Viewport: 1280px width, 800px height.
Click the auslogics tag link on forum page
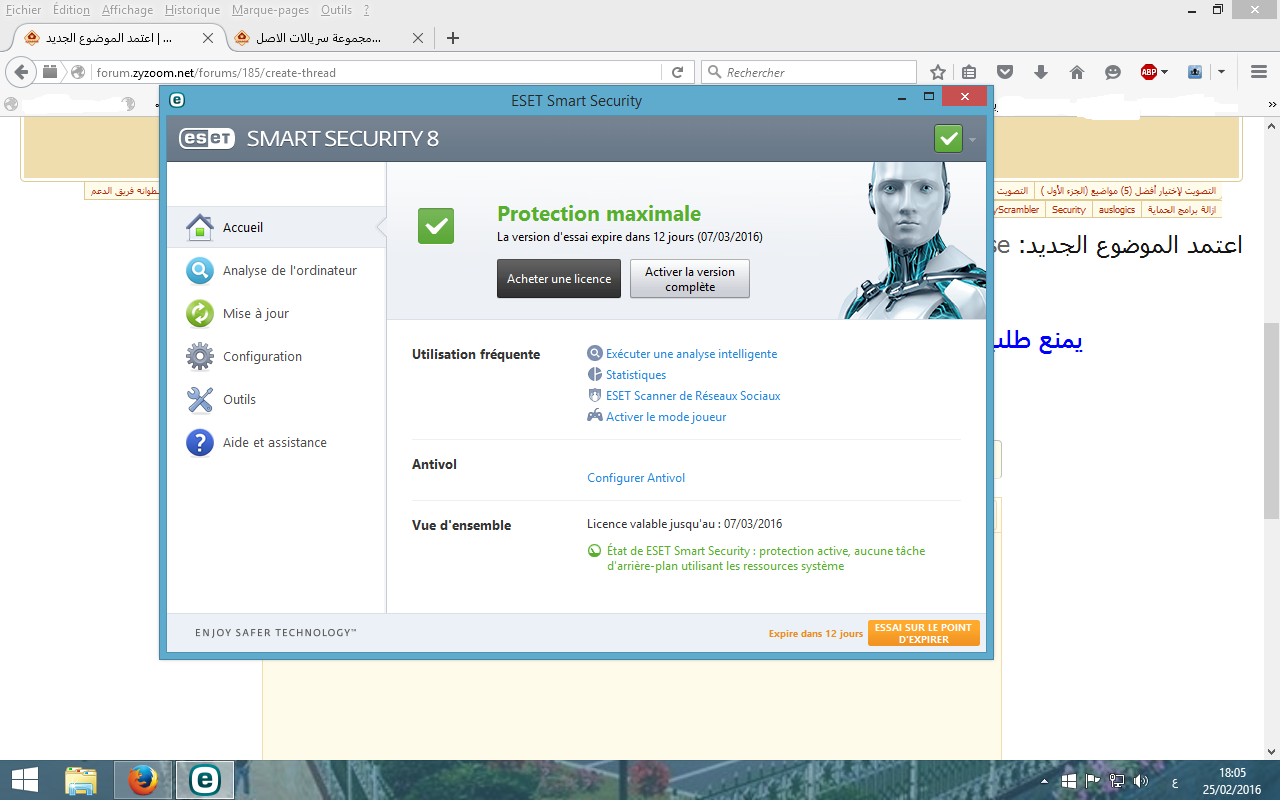[1116, 210]
